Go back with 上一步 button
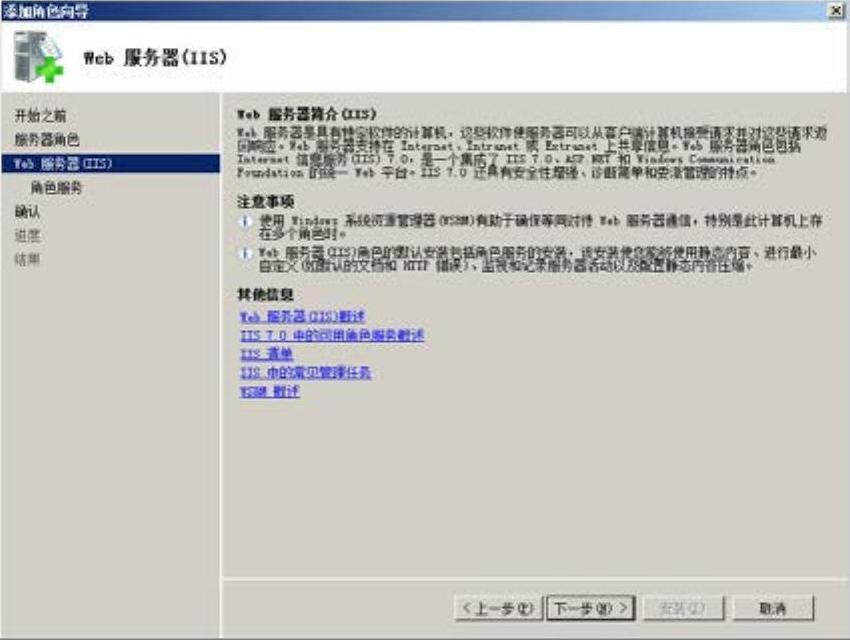This screenshot has height=640, width=850. 498,609
